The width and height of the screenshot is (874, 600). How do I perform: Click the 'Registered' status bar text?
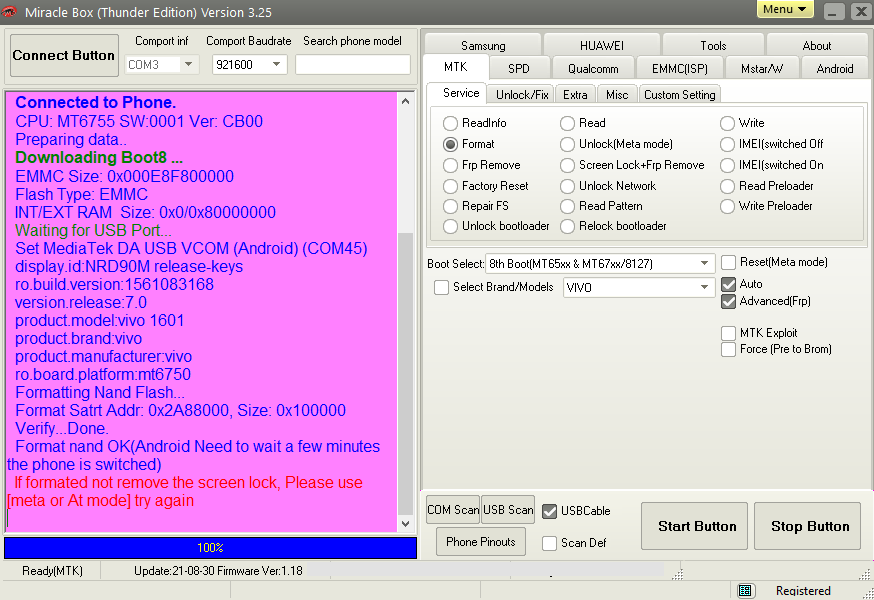pos(803,591)
